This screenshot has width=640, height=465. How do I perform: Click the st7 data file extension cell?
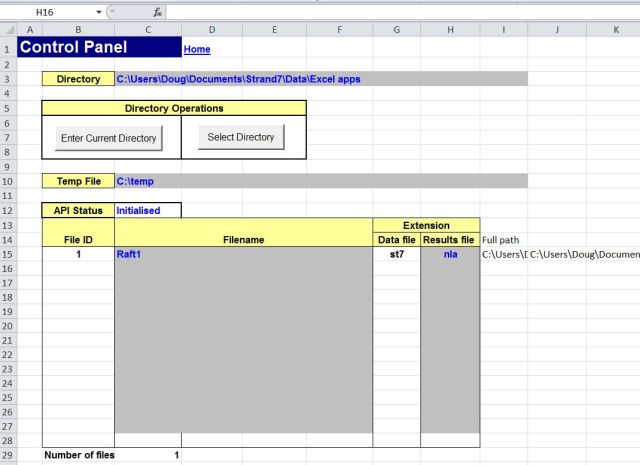pyautogui.click(x=396, y=255)
